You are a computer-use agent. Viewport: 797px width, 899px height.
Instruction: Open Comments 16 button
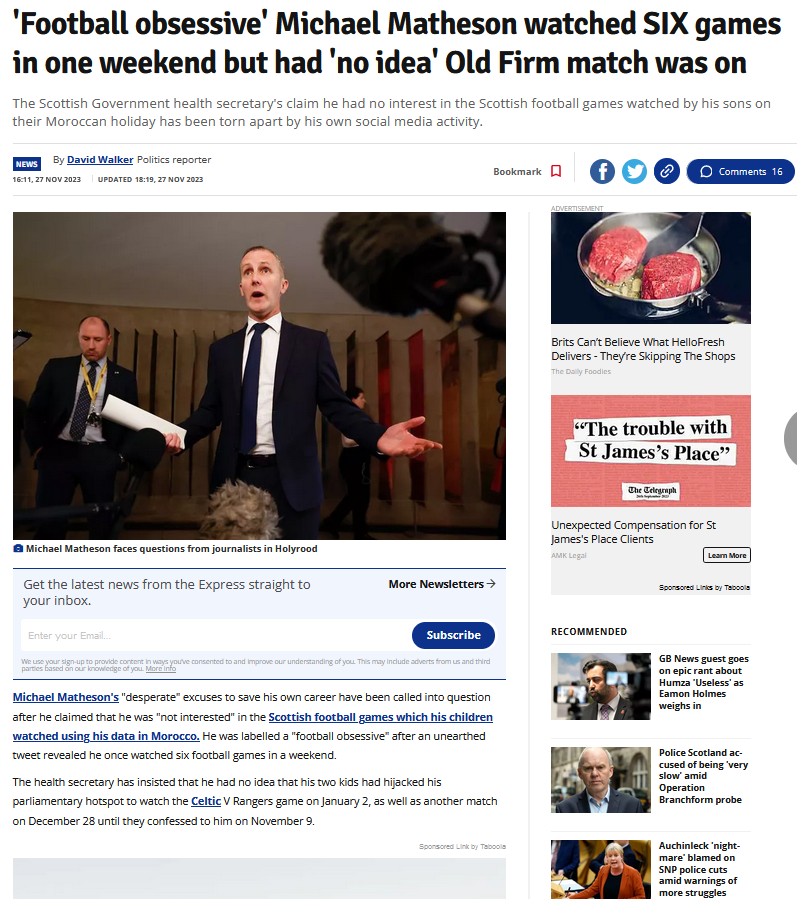[741, 171]
